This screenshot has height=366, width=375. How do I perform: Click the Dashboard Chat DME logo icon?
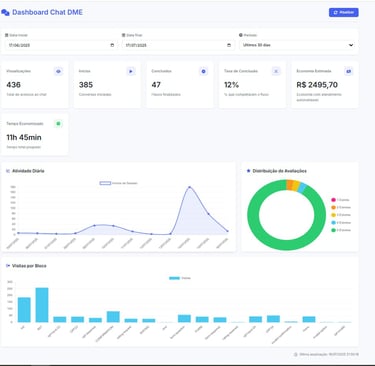5,12
